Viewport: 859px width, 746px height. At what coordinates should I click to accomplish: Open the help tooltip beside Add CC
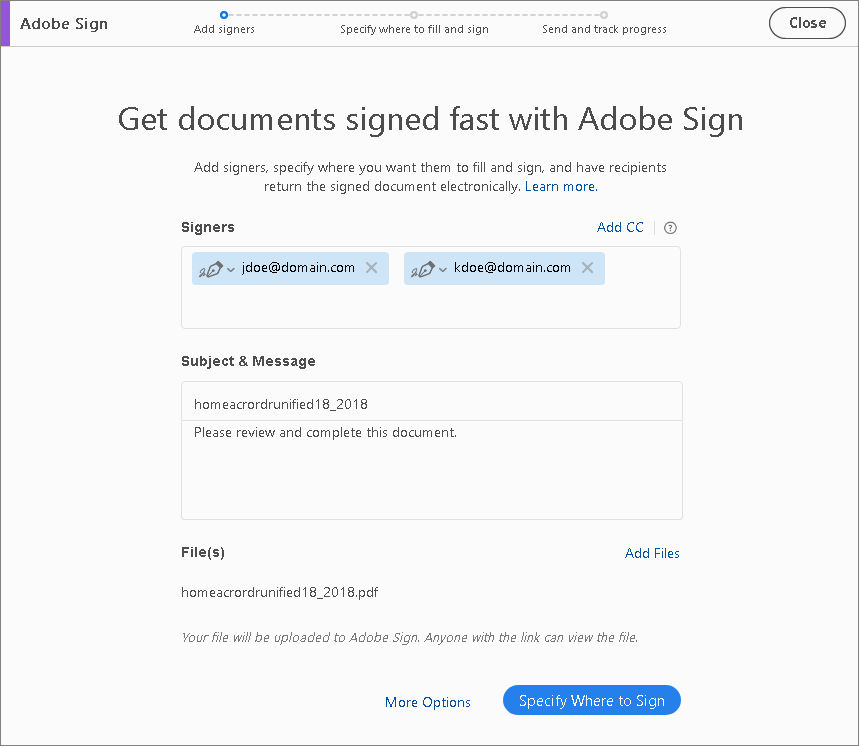[x=669, y=228]
